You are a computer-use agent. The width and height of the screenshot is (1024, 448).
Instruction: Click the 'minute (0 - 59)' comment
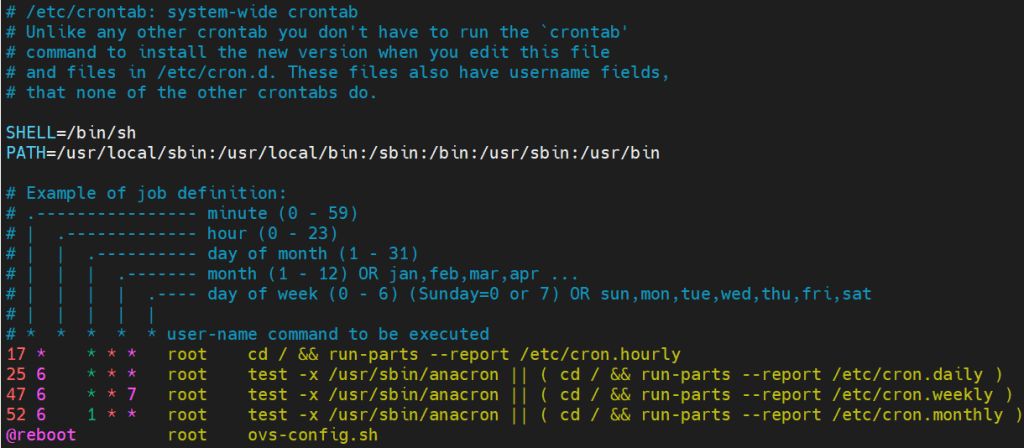pos(282,213)
